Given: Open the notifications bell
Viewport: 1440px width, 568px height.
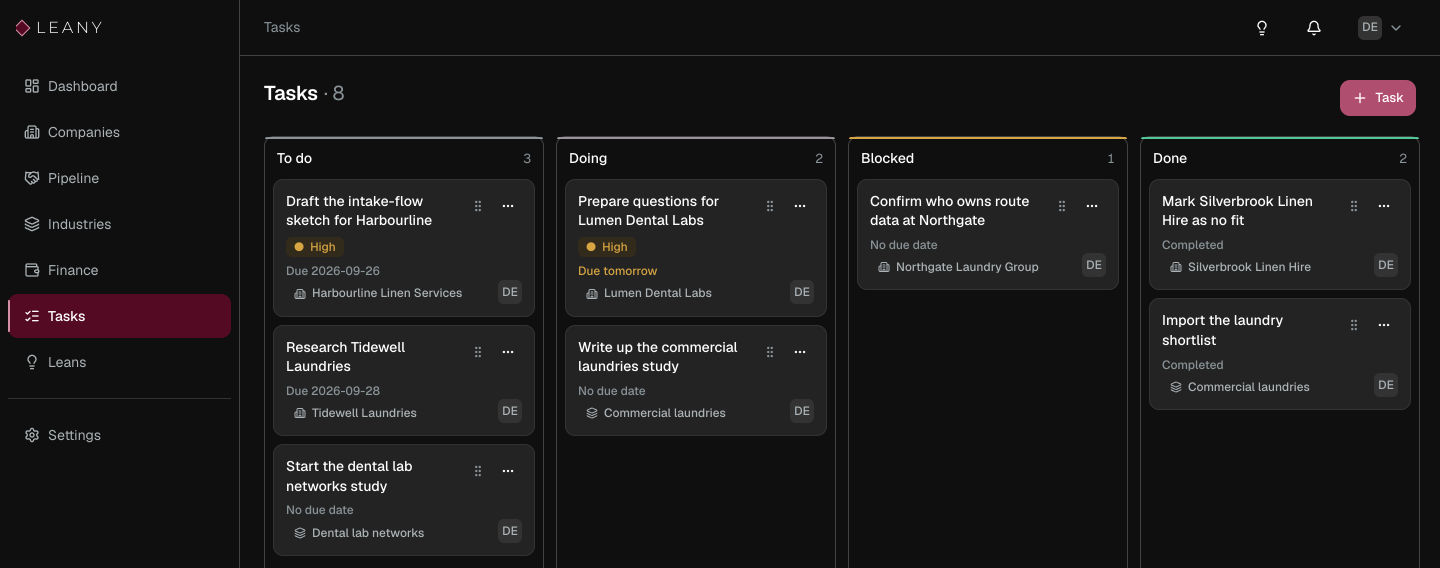Looking at the screenshot, I should point(1314,28).
